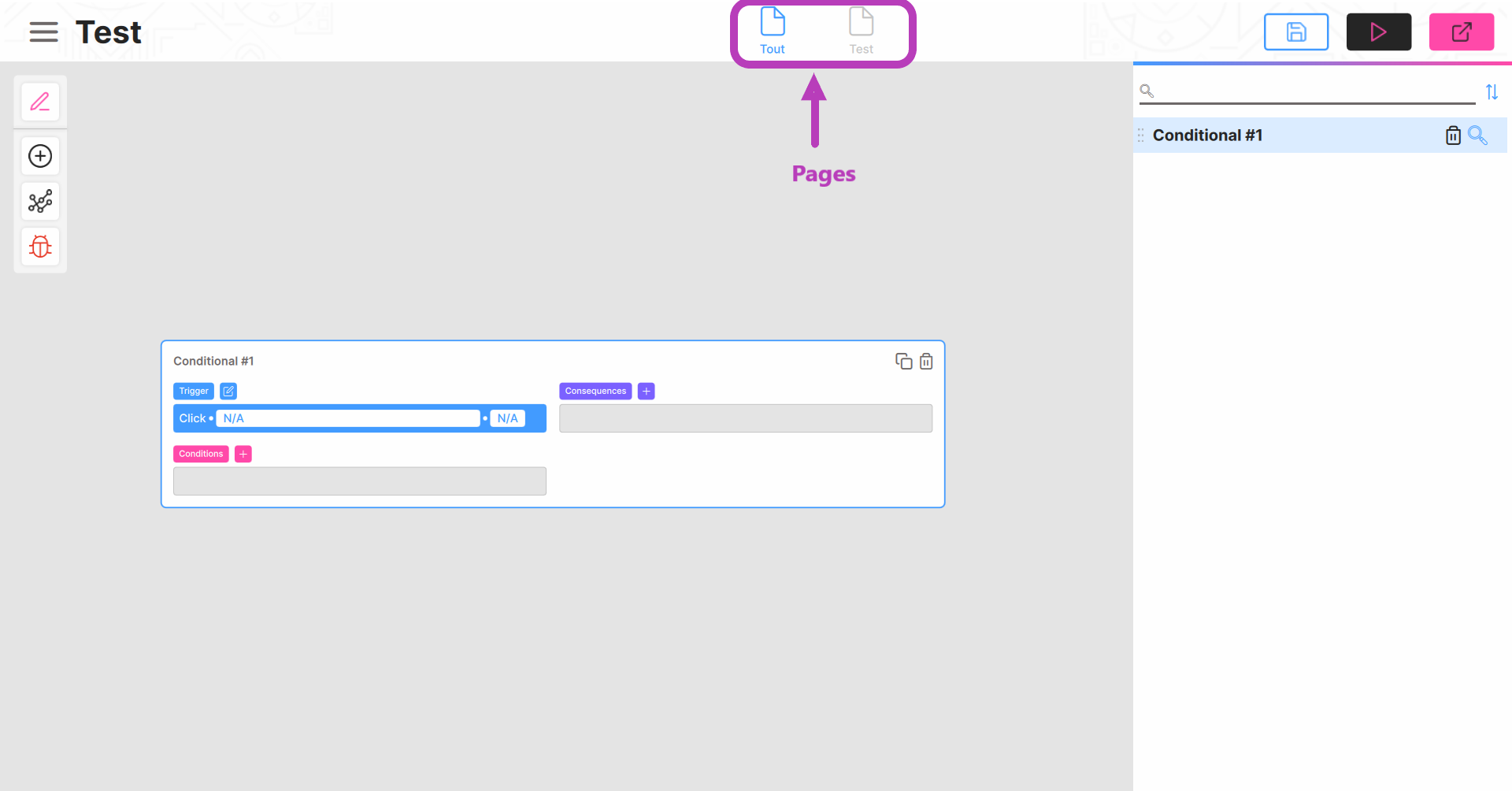Click the add circle plus icon
1512x791 pixels.
coord(40,156)
